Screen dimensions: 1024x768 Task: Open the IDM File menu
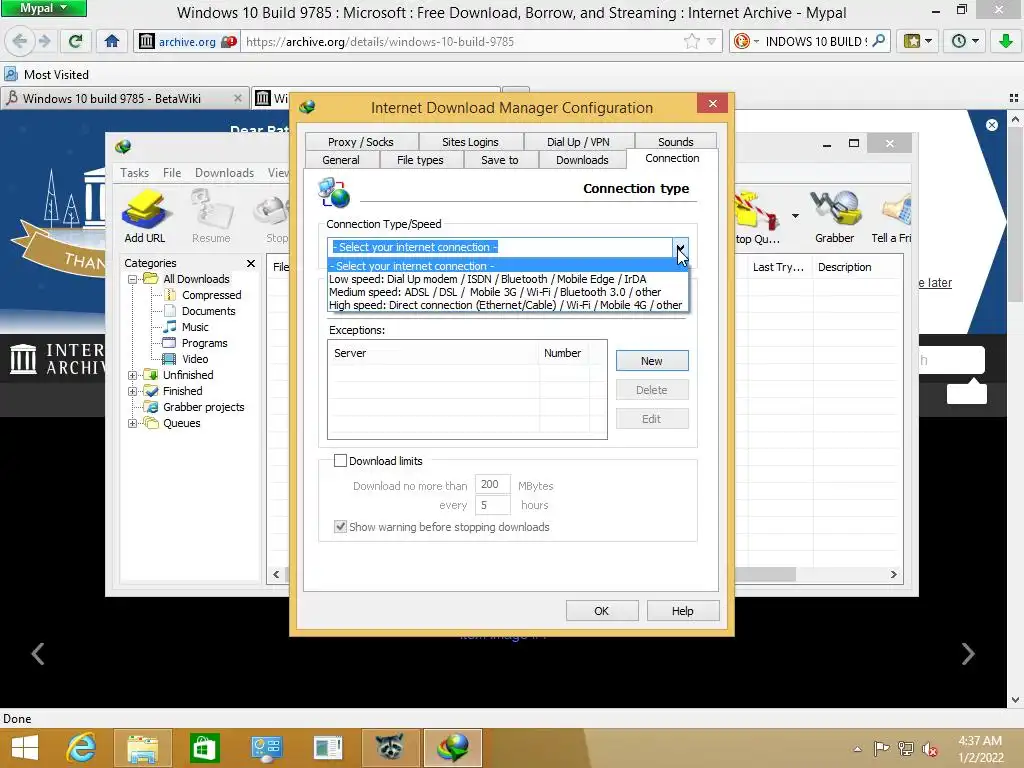(x=172, y=173)
